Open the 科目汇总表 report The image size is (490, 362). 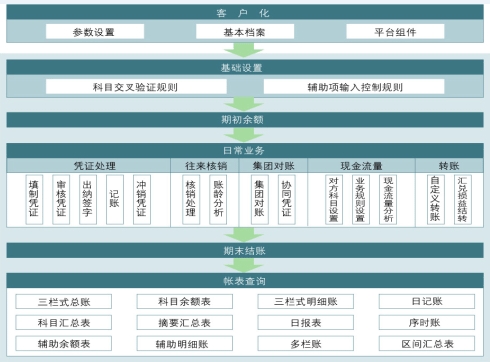tap(64, 322)
